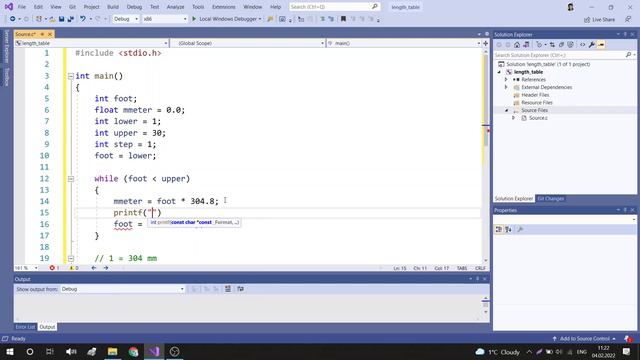Switch to the Error List tab
This screenshot has height=360, width=640.
25,327
